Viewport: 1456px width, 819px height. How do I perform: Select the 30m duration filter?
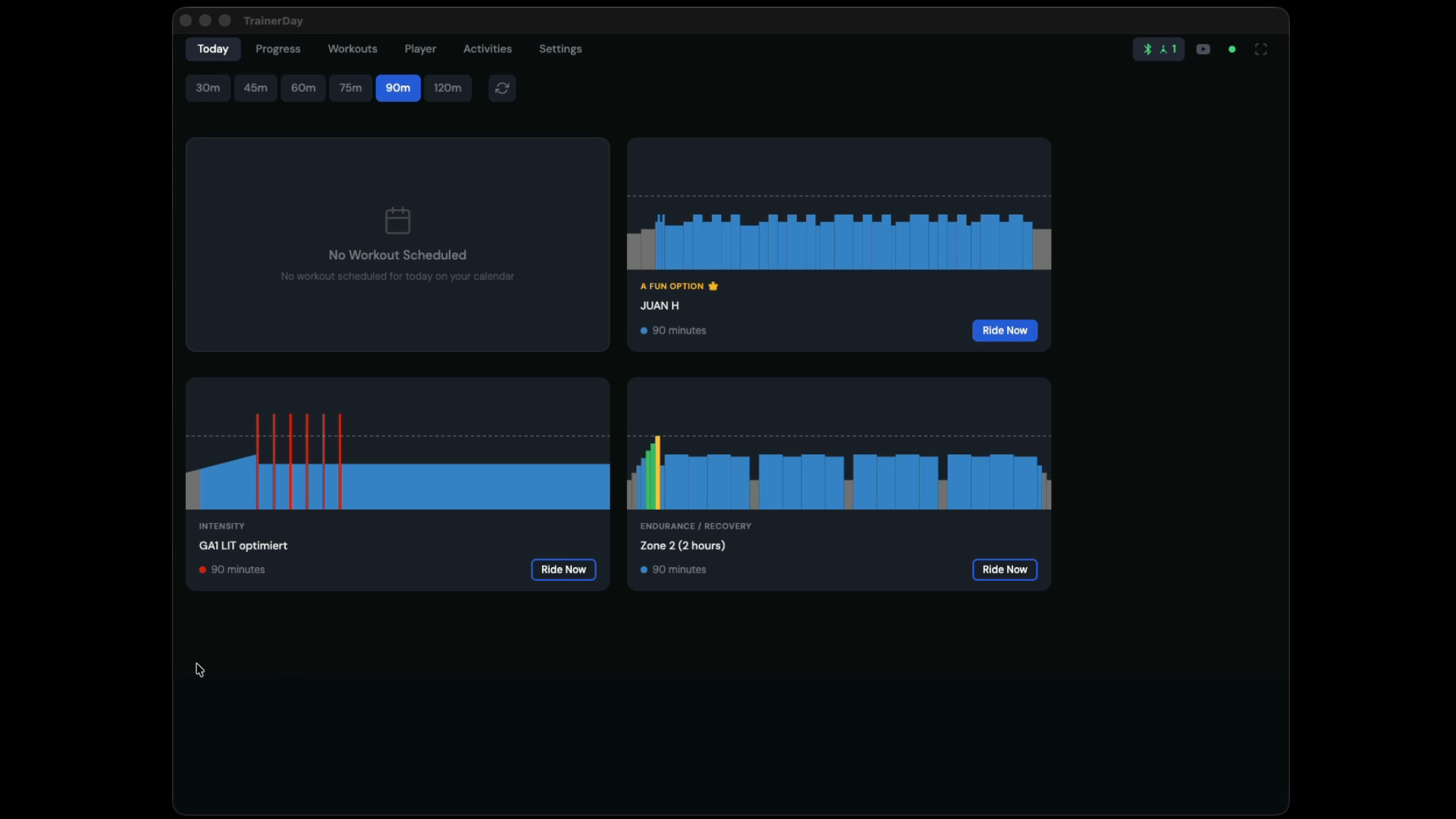208,88
